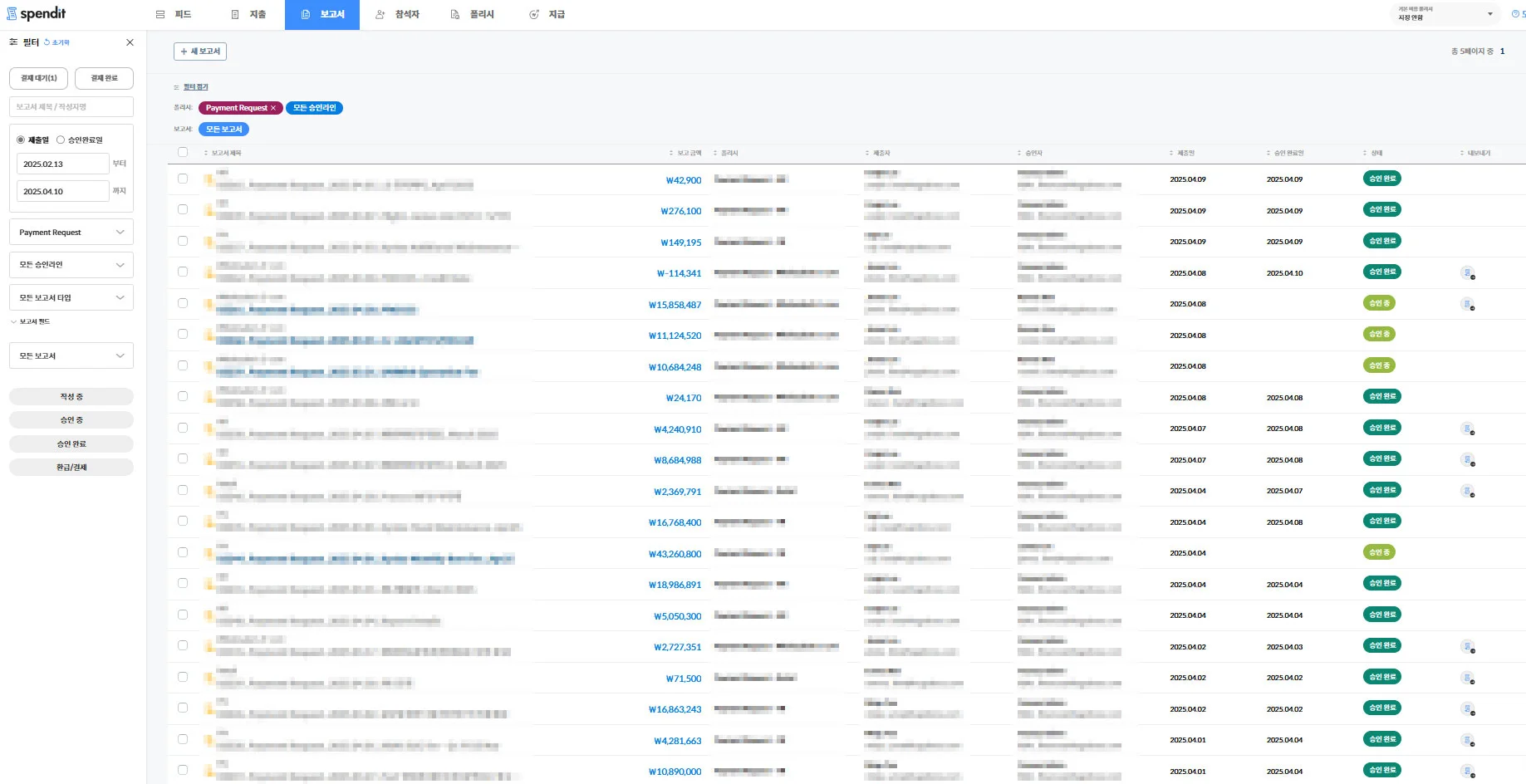Click the 필터 접기 link
The height and width of the screenshot is (784, 1526).
195,87
